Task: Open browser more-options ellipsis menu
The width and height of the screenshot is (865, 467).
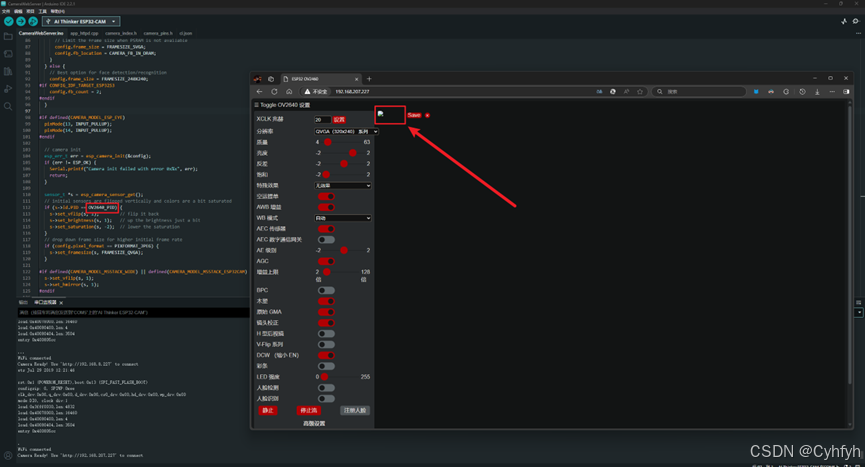Action: click(832, 92)
